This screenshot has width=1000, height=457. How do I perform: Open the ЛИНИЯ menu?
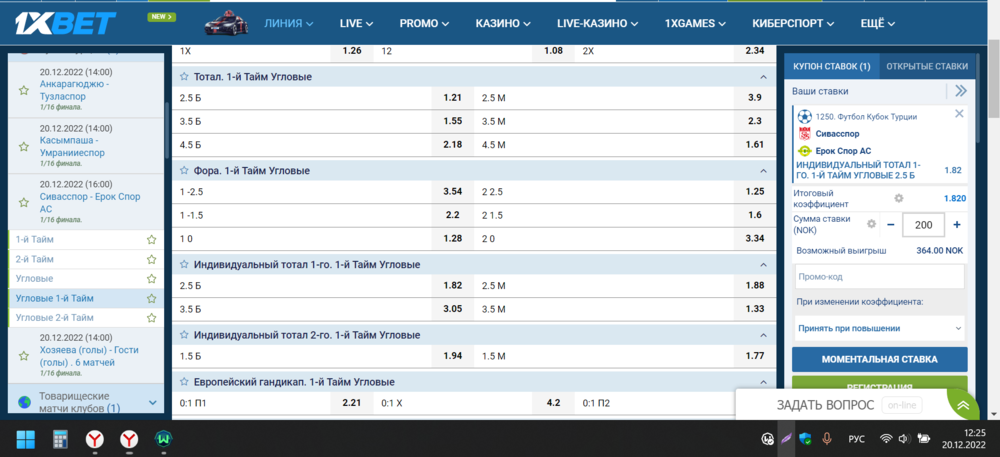click(x=289, y=24)
